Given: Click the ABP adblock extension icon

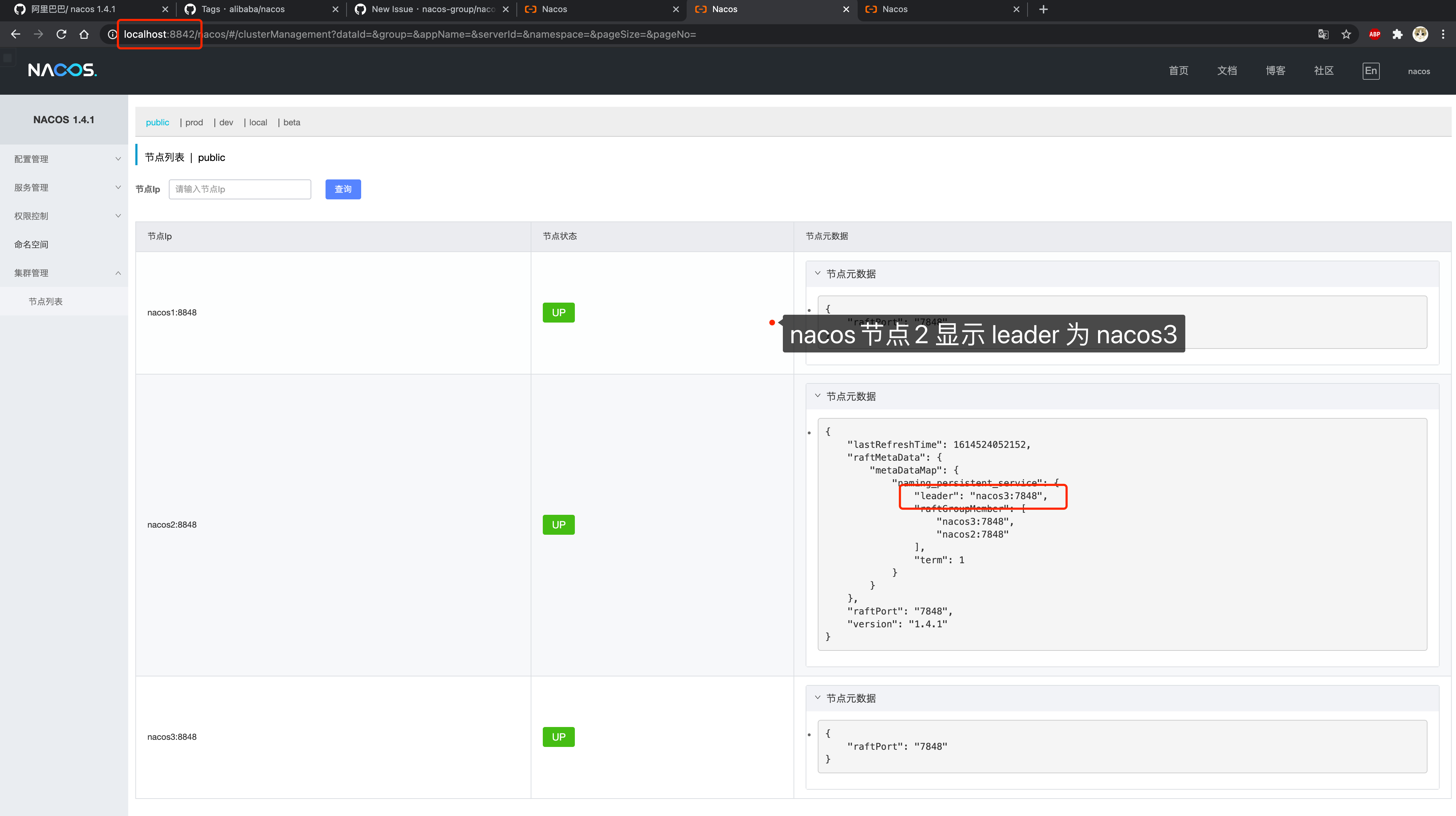Looking at the screenshot, I should (x=1374, y=35).
